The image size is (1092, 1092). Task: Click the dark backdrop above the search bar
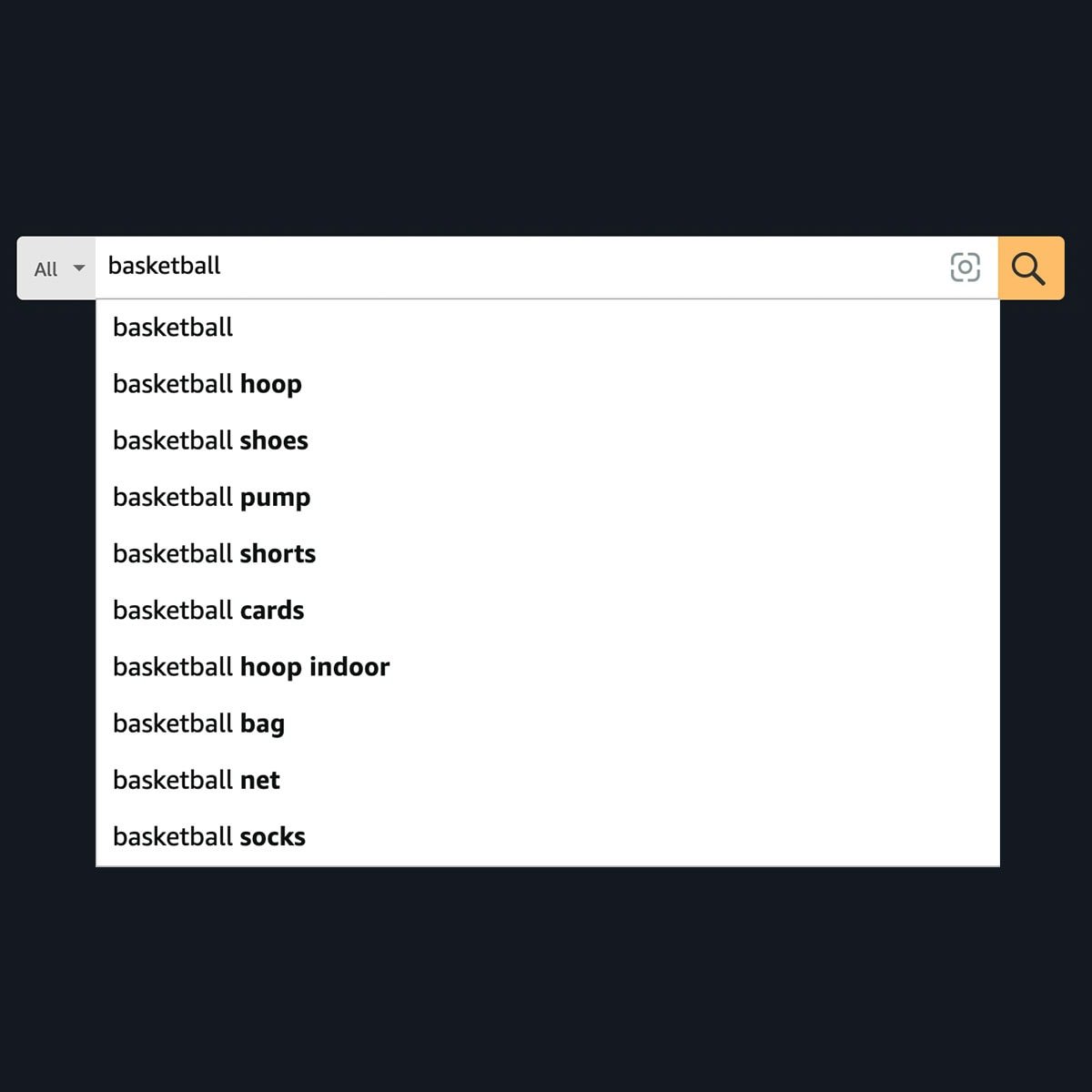[546, 118]
